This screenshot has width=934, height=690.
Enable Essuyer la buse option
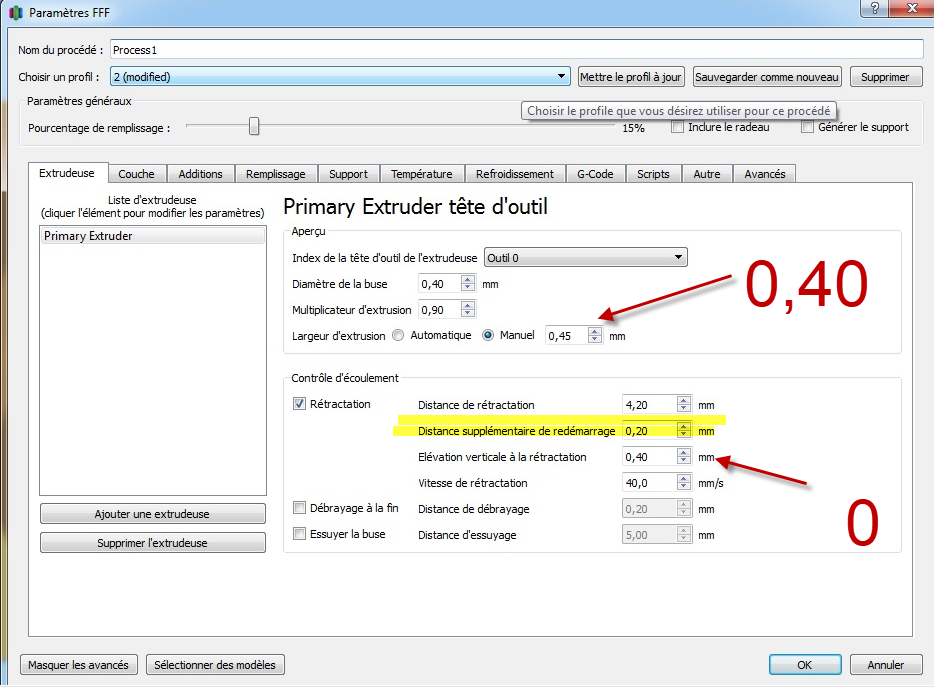300,534
